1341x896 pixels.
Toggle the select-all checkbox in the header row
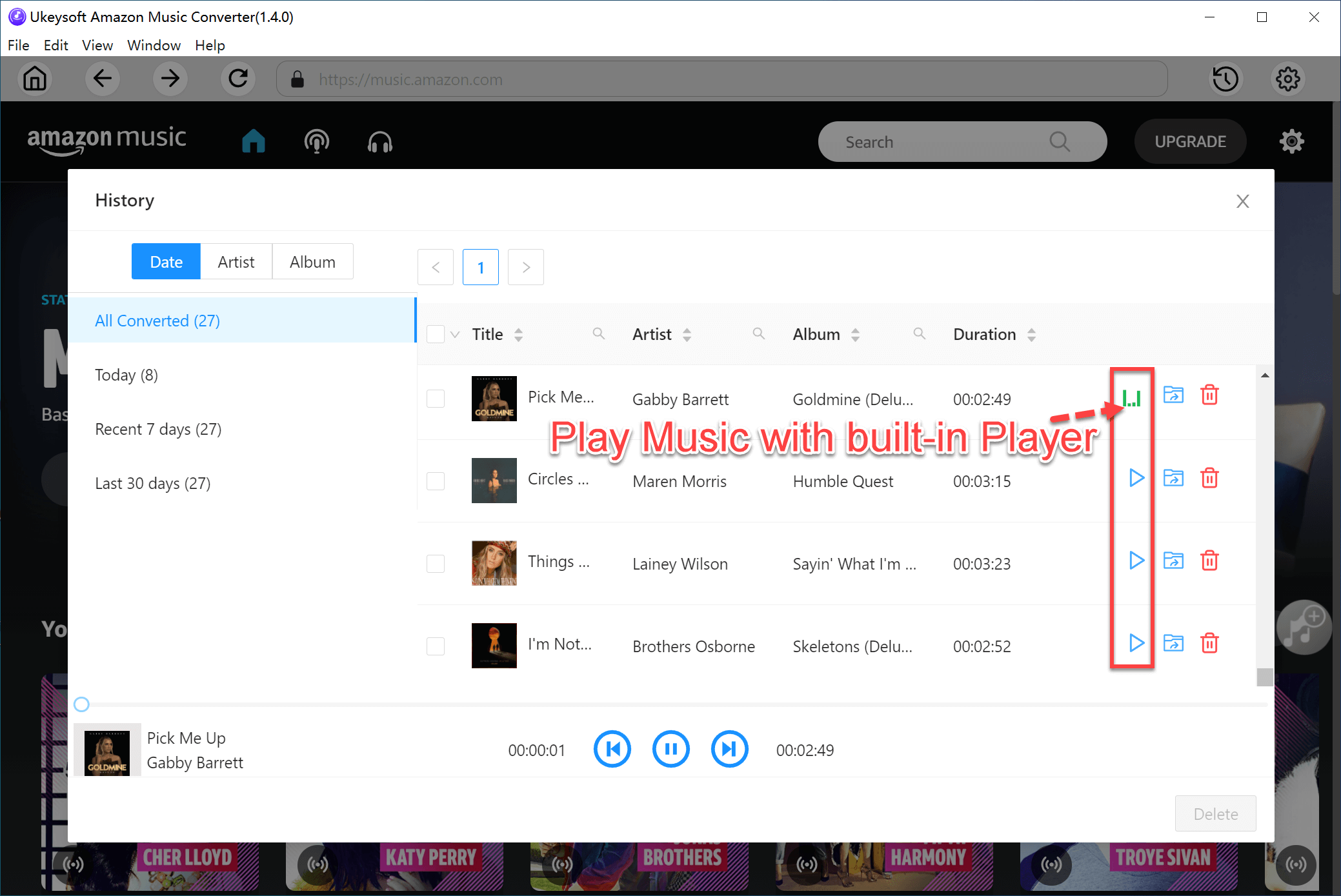pyautogui.click(x=436, y=333)
